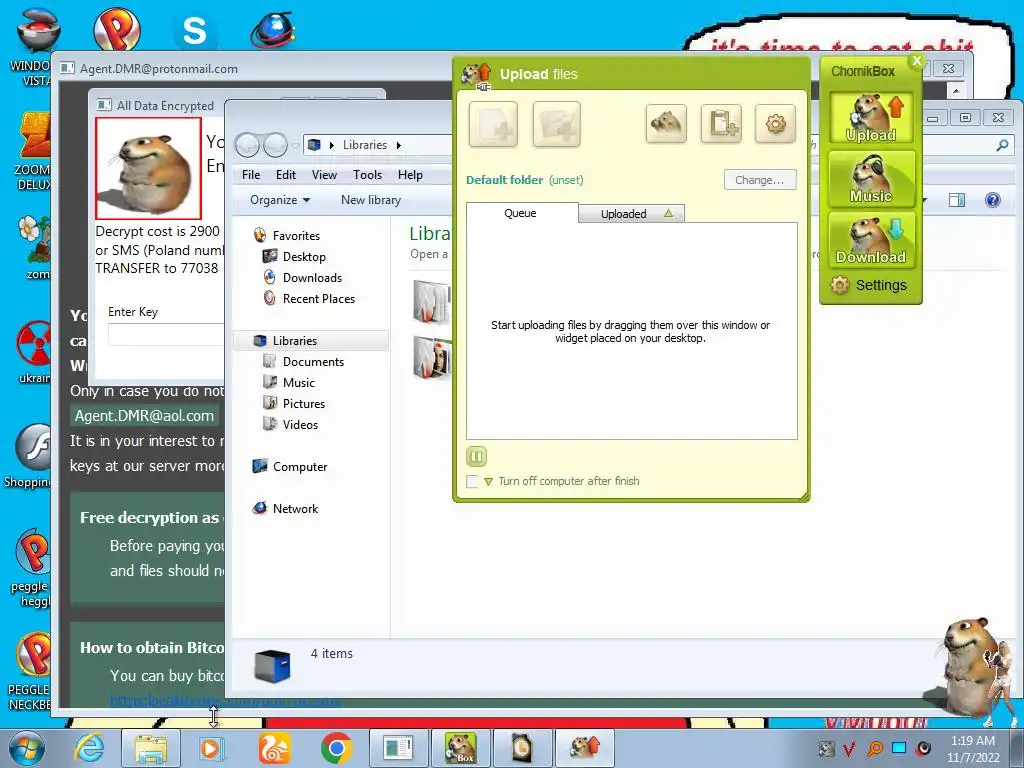Viewport: 1024px width, 768px height.
Task: Close the ChomikBox widget with green X
Action: tap(917, 61)
